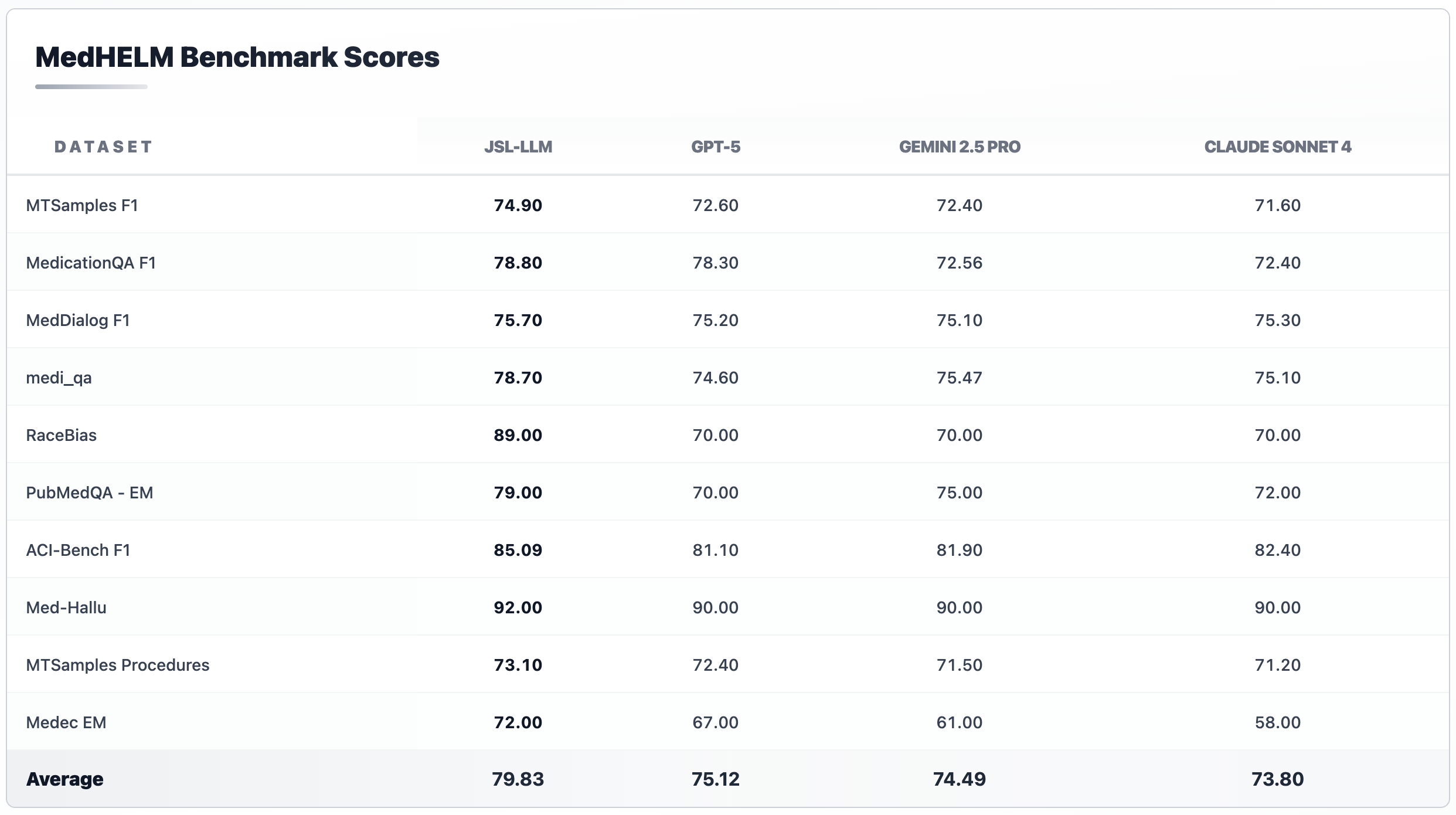This screenshot has height=815, width=1456.
Task: Select the MTSamples Procedures row label
Action: tap(117, 665)
